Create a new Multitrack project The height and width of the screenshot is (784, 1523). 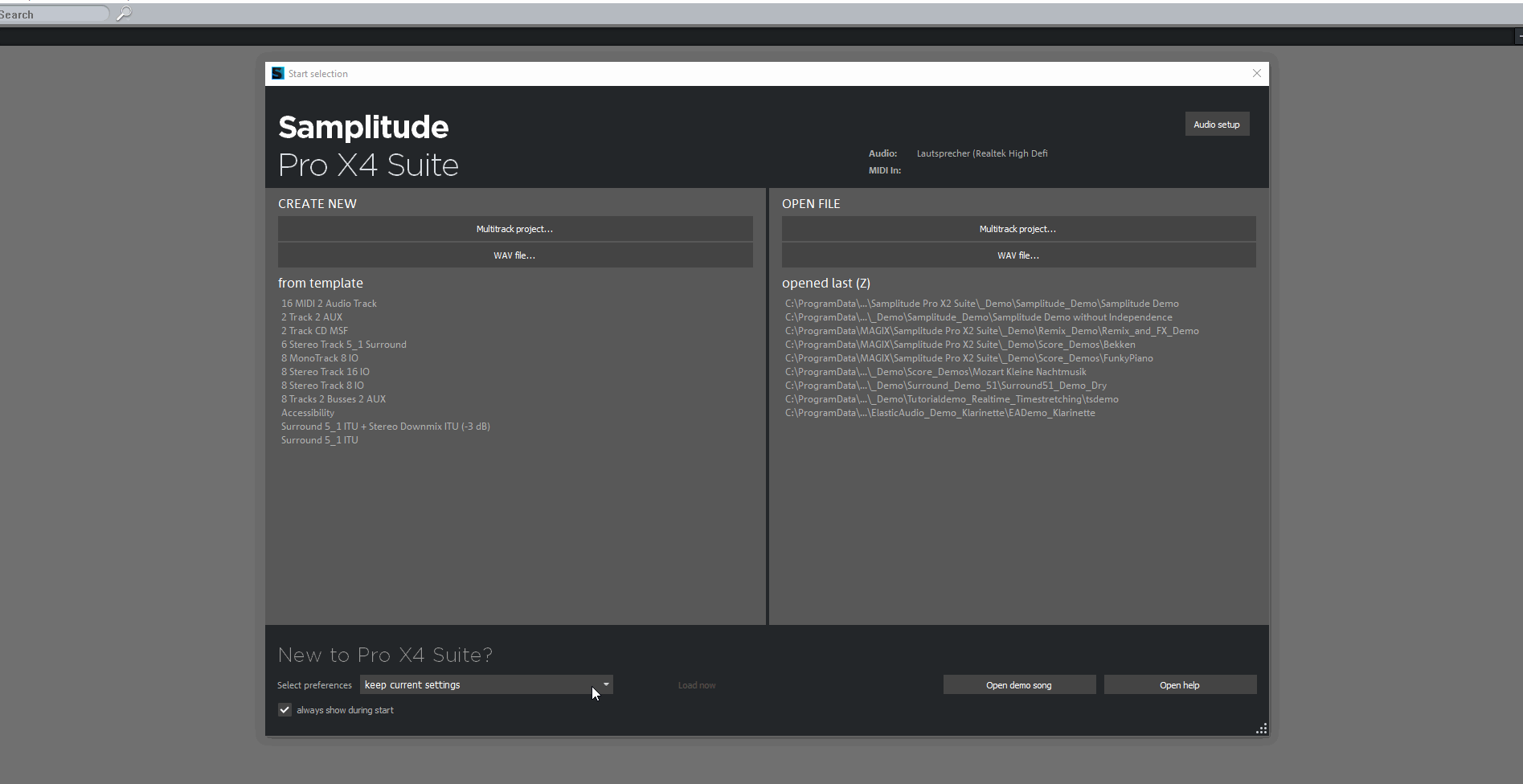point(515,229)
